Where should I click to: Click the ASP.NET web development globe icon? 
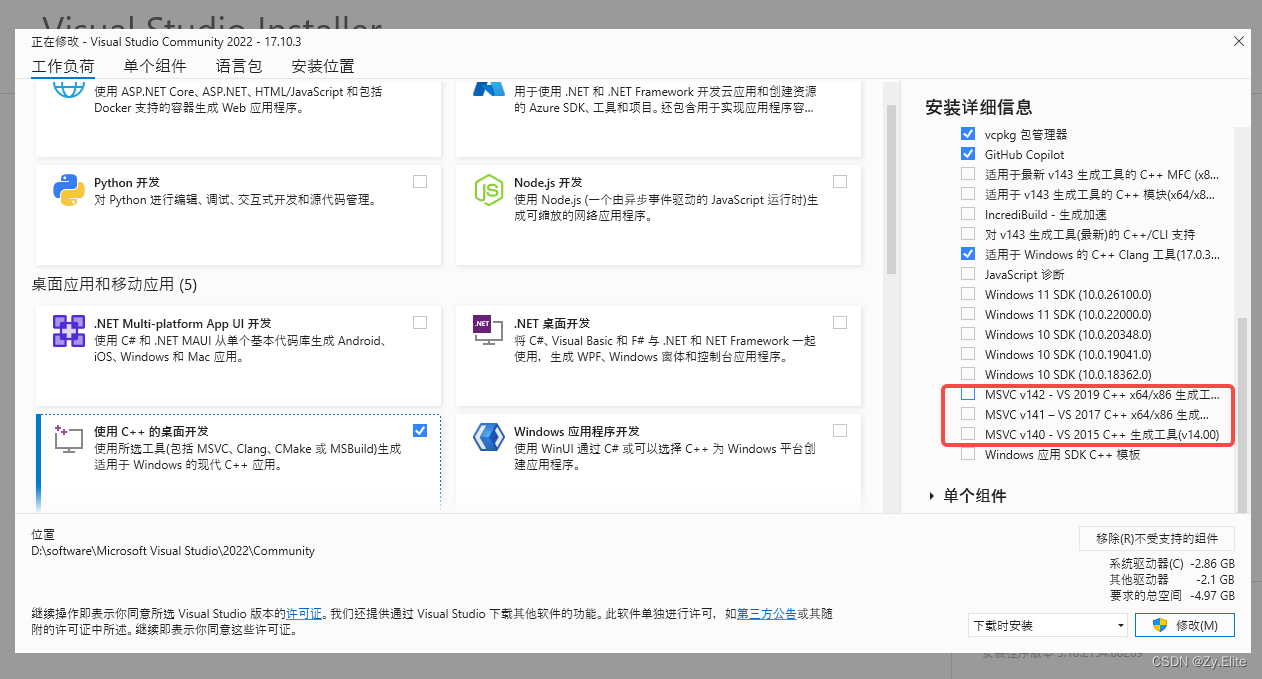click(68, 88)
